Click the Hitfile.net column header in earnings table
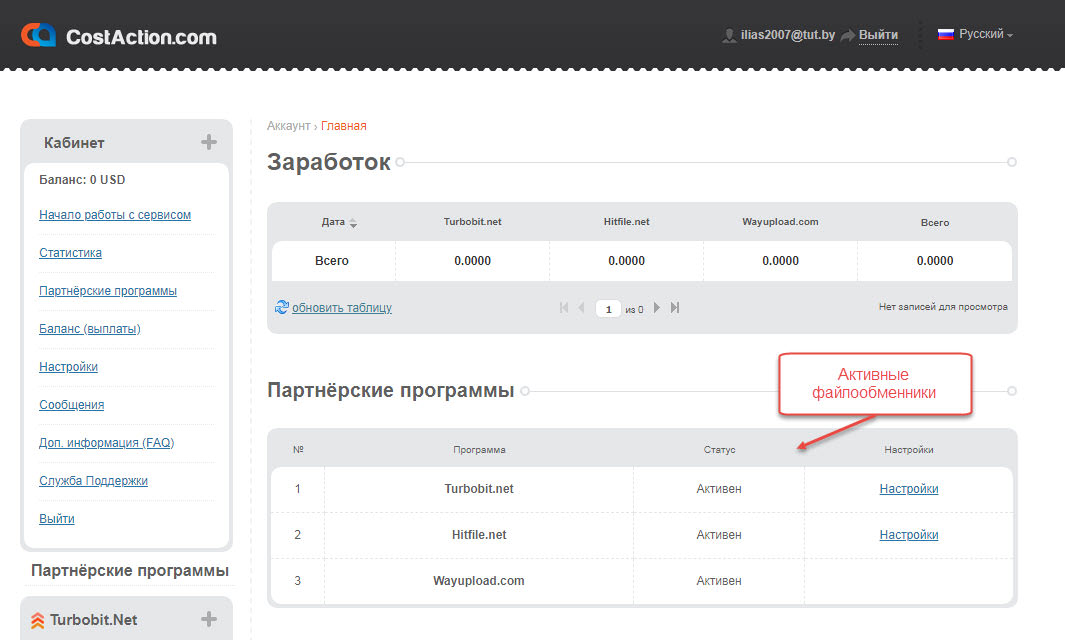The width and height of the screenshot is (1065, 640). pyautogui.click(x=627, y=221)
